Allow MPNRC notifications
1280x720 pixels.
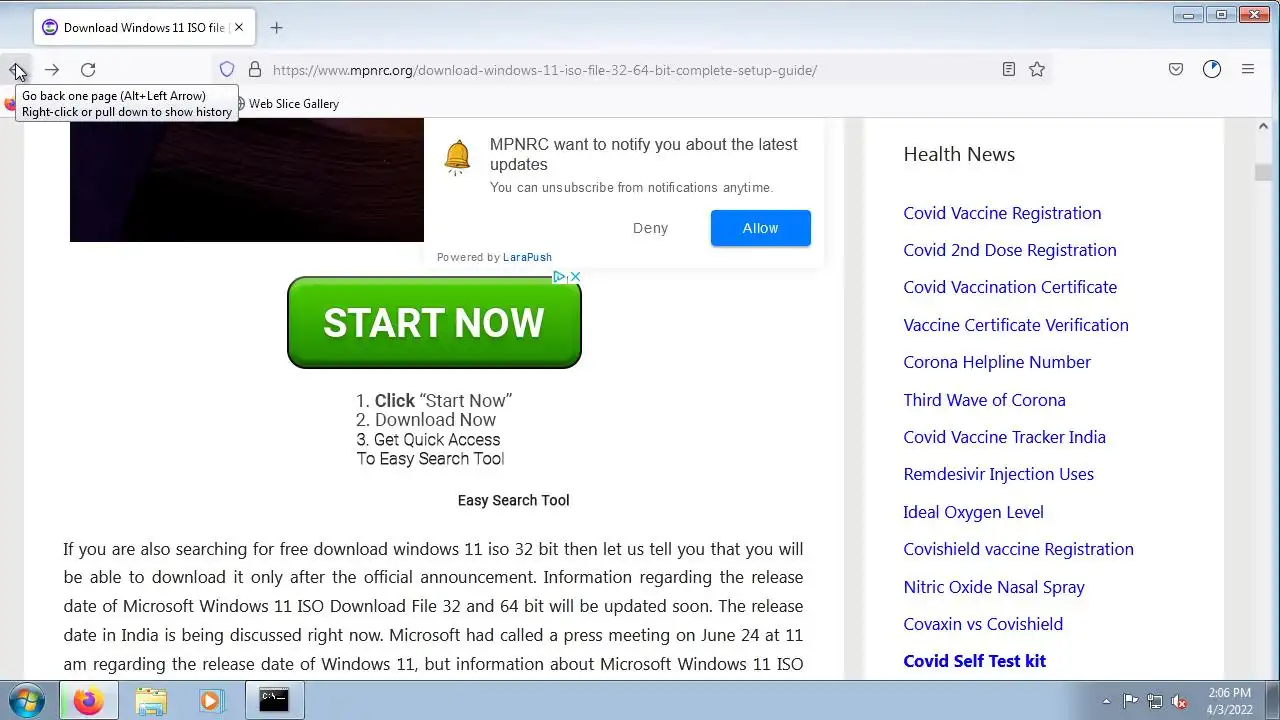760,228
